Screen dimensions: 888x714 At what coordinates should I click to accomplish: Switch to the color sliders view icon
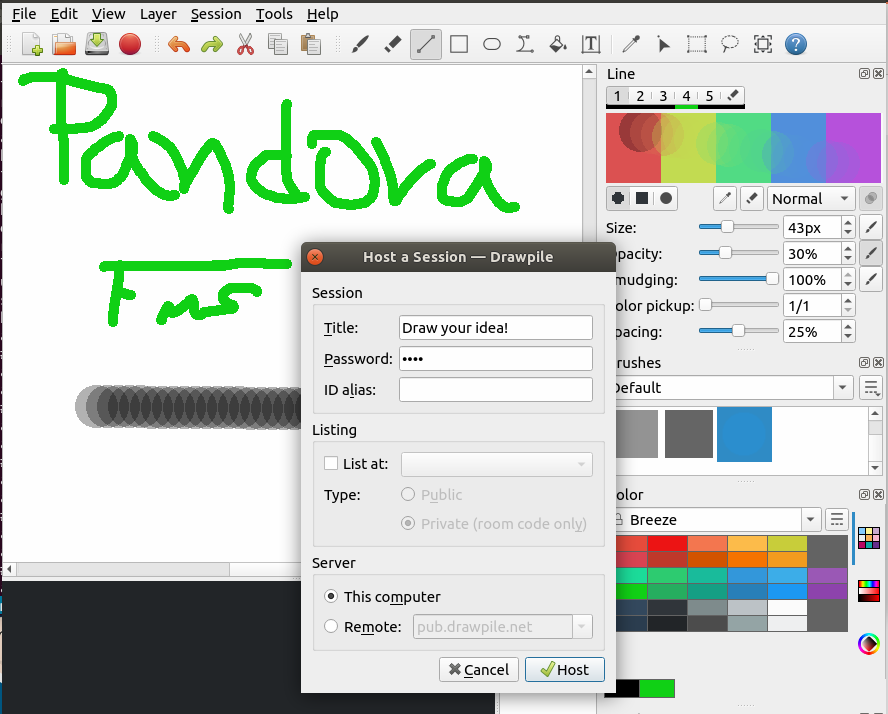[x=869, y=591]
